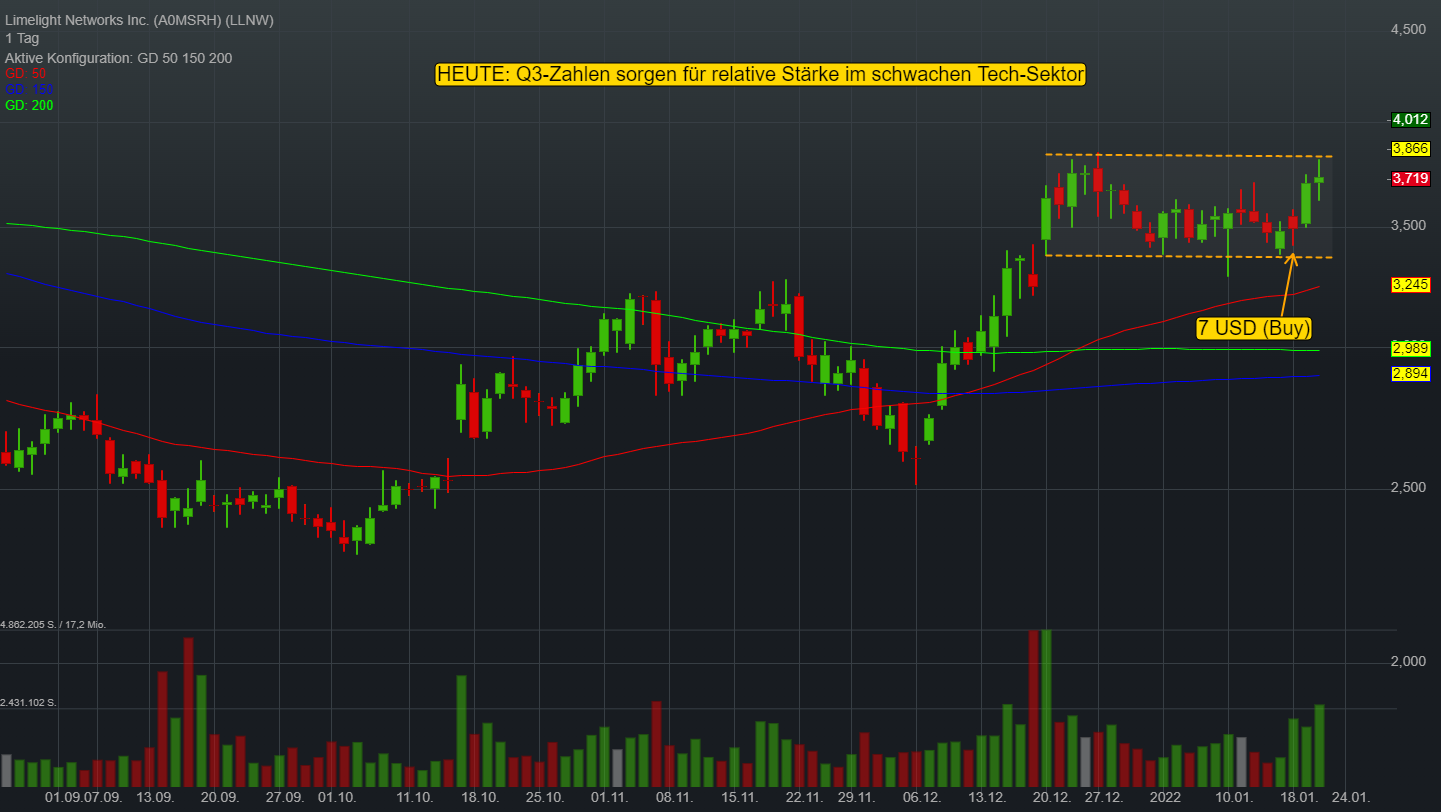Click the 20.12. date on time axis
1441x812 pixels.
pos(1052,798)
